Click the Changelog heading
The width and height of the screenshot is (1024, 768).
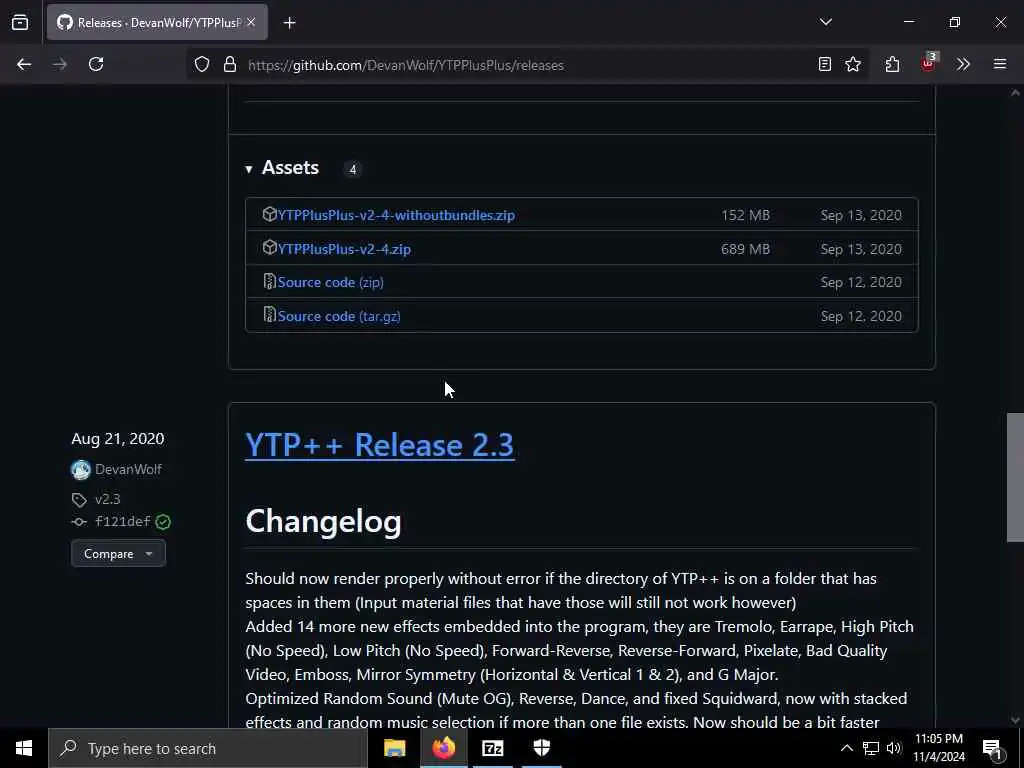point(323,522)
